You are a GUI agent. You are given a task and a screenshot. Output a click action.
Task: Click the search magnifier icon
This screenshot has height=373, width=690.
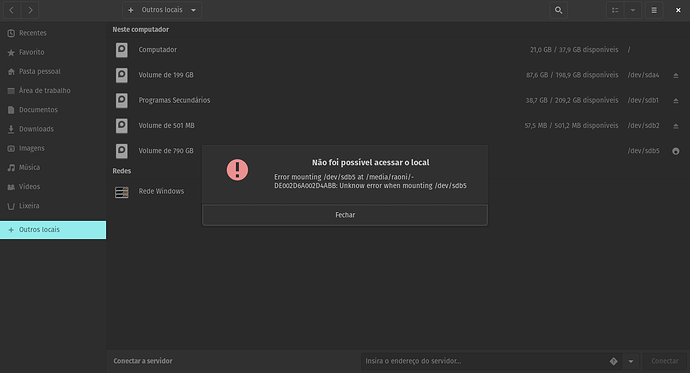(x=558, y=10)
